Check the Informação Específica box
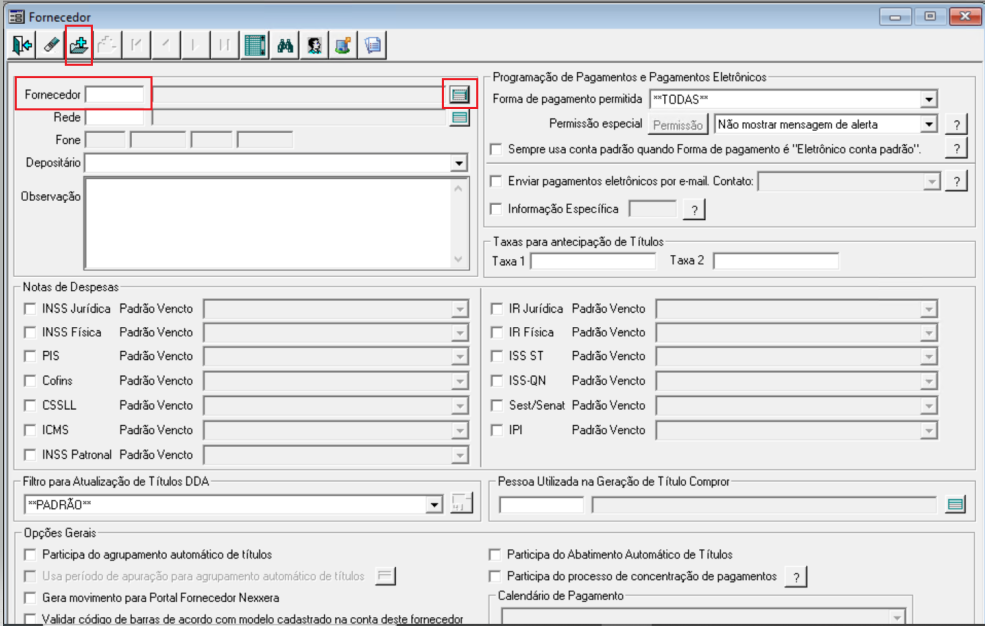985x626 pixels. [496, 208]
